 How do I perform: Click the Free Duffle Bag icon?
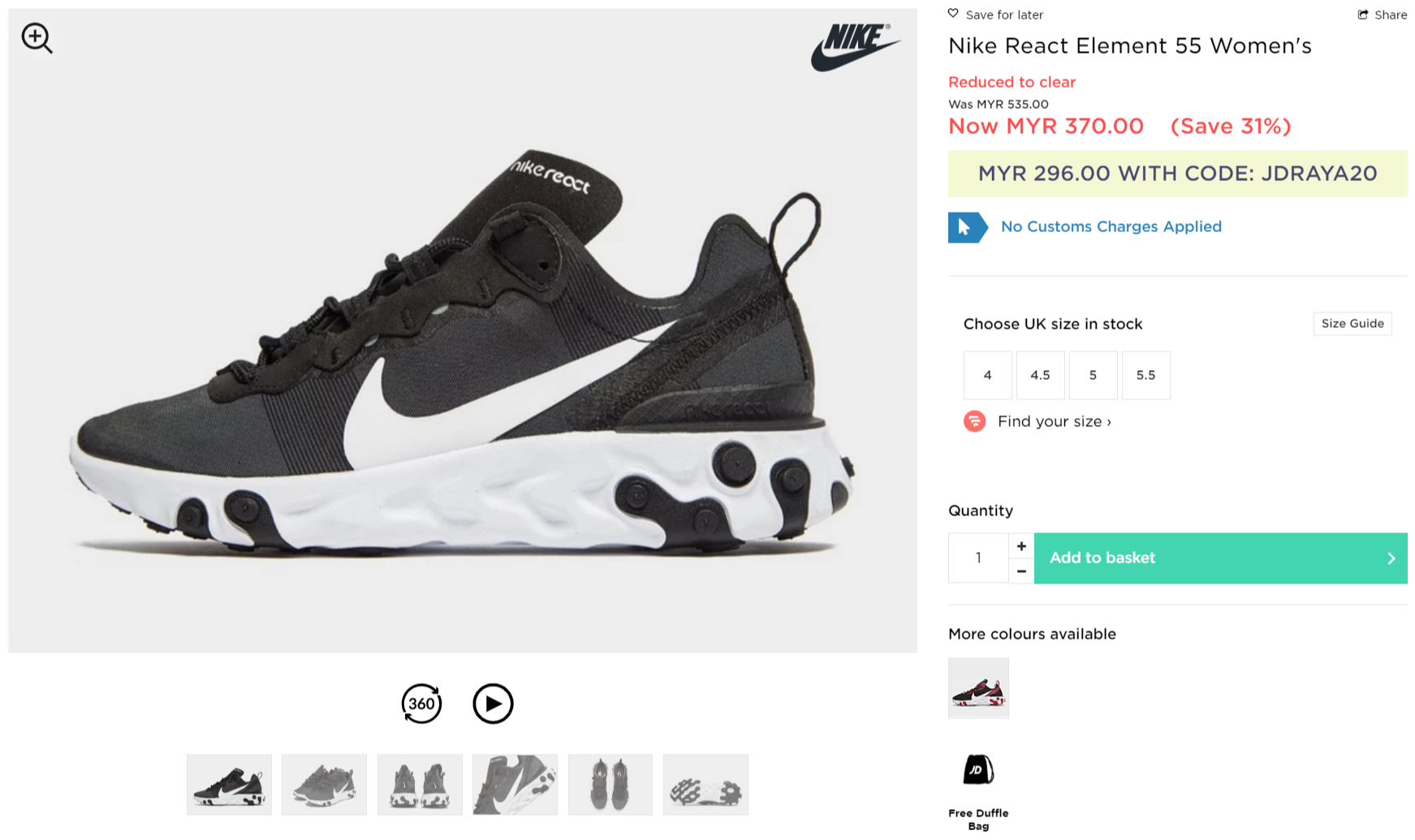pos(978,769)
